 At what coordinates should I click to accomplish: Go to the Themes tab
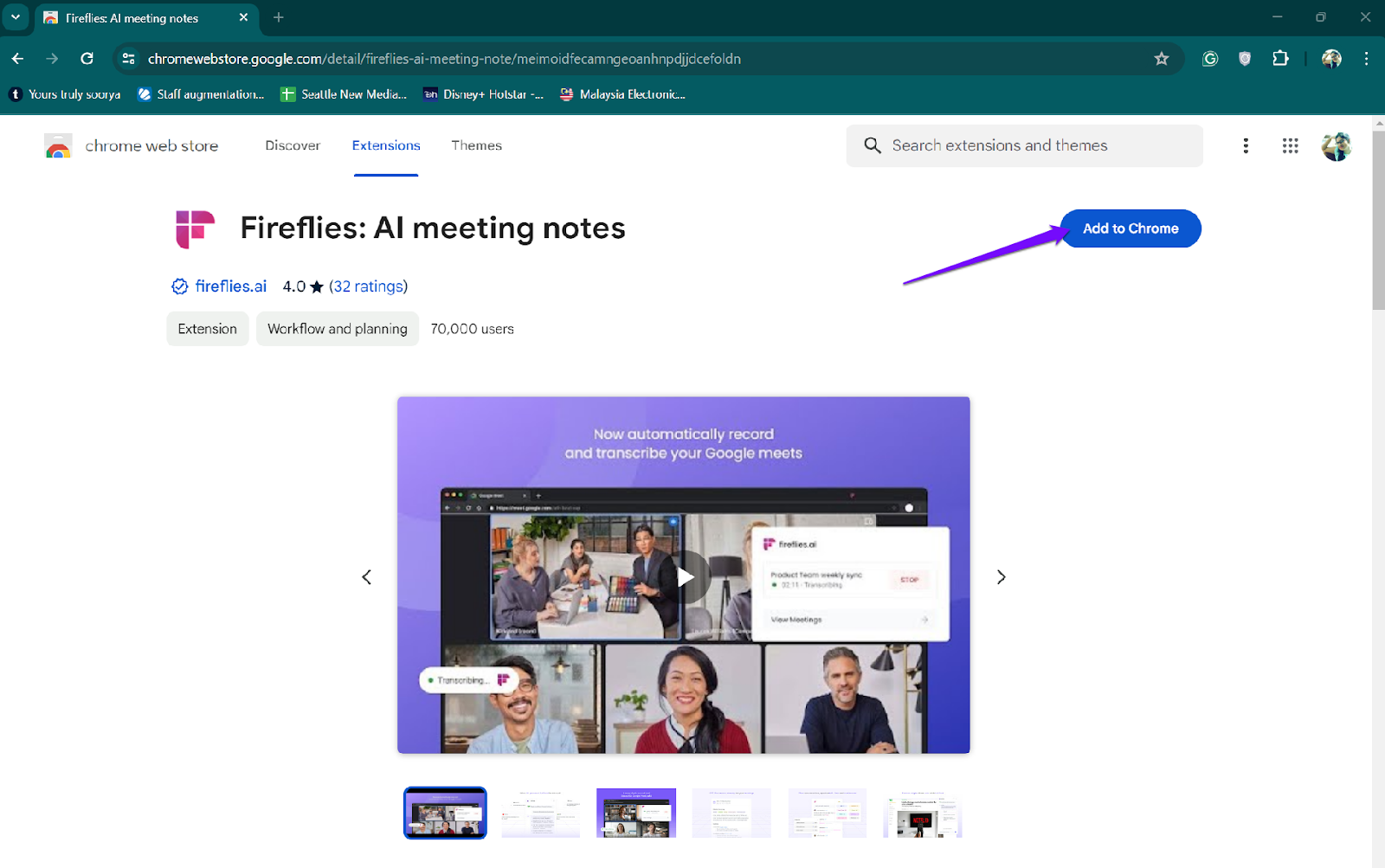[476, 145]
